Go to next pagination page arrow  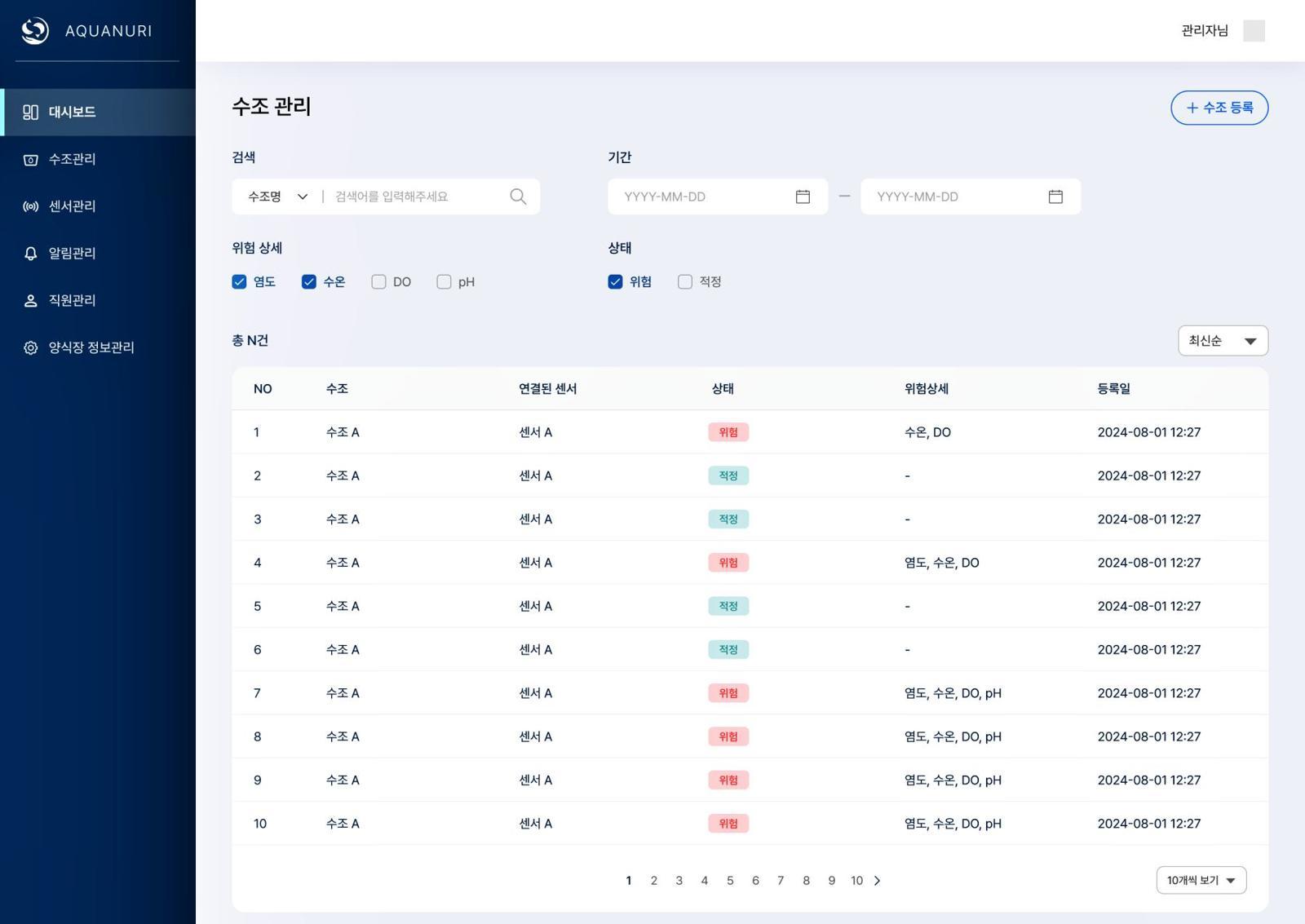click(x=878, y=881)
